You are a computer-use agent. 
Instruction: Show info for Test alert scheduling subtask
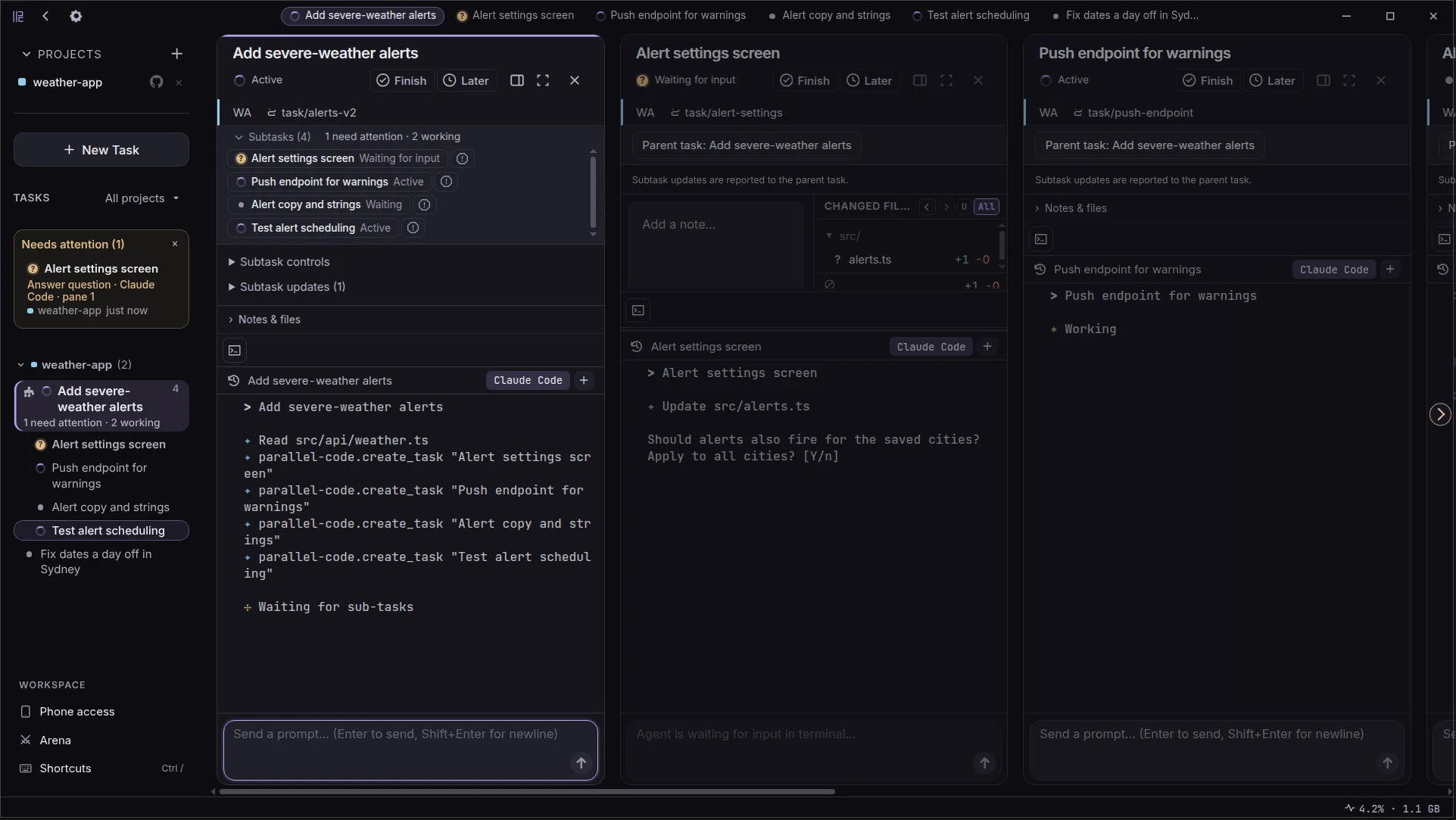[x=413, y=228]
